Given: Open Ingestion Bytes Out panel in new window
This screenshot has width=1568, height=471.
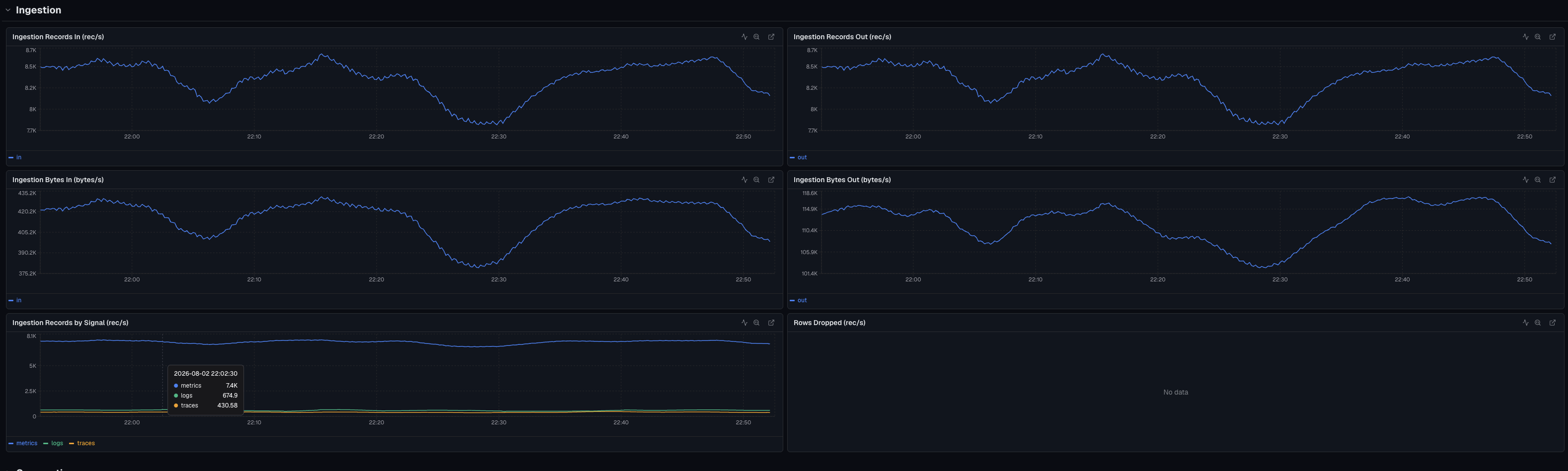Looking at the screenshot, I should [x=1552, y=180].
